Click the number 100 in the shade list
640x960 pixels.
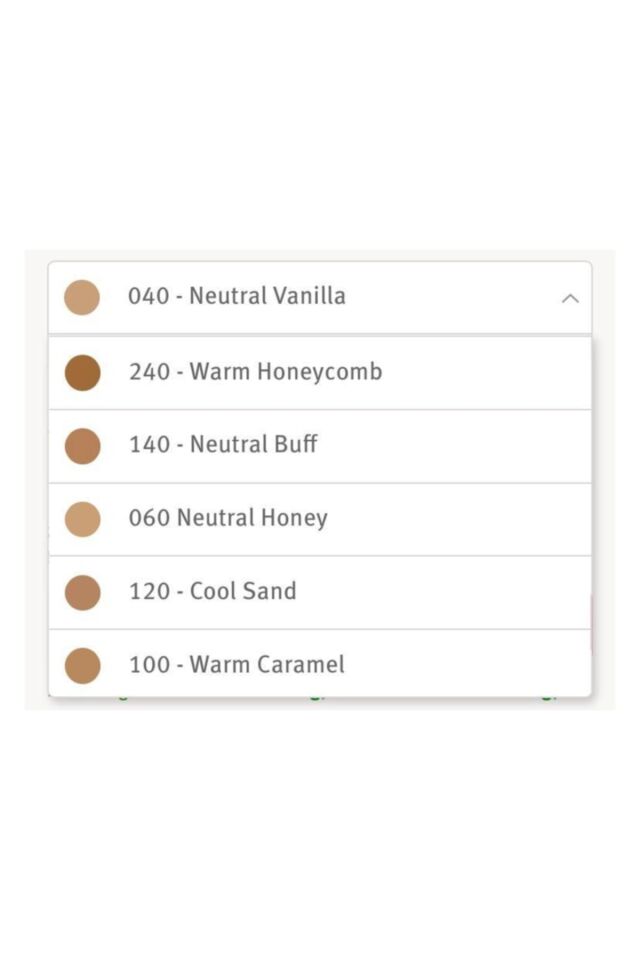click(149, 664)
